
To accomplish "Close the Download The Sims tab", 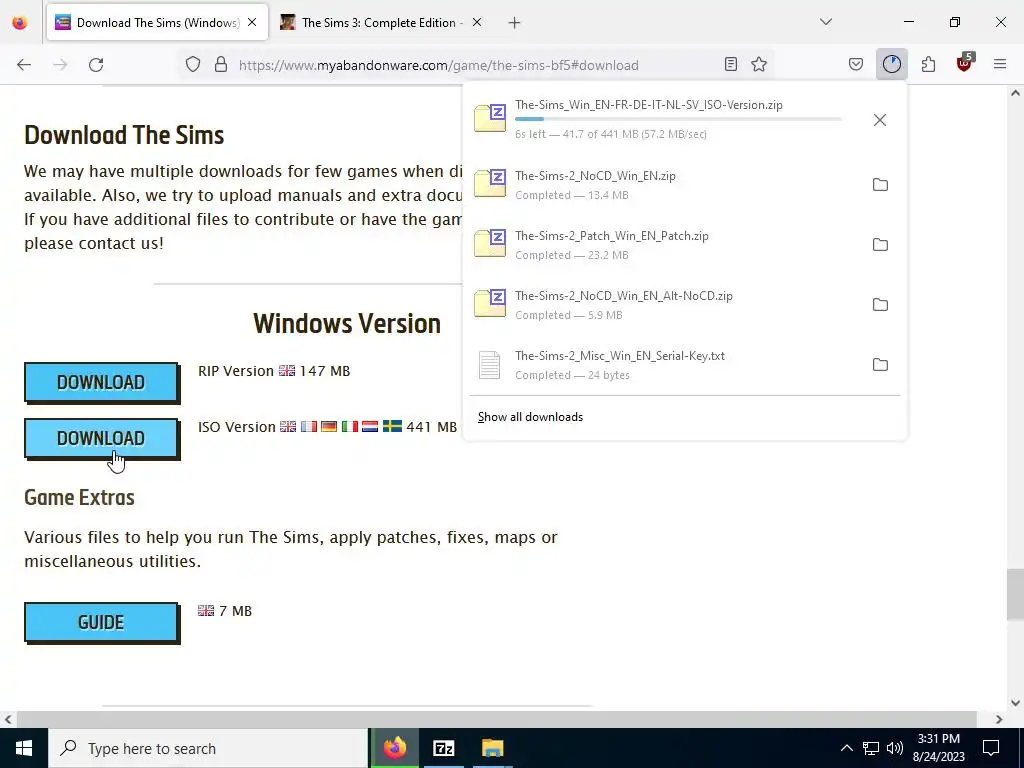I will click(x=252, y=22).
